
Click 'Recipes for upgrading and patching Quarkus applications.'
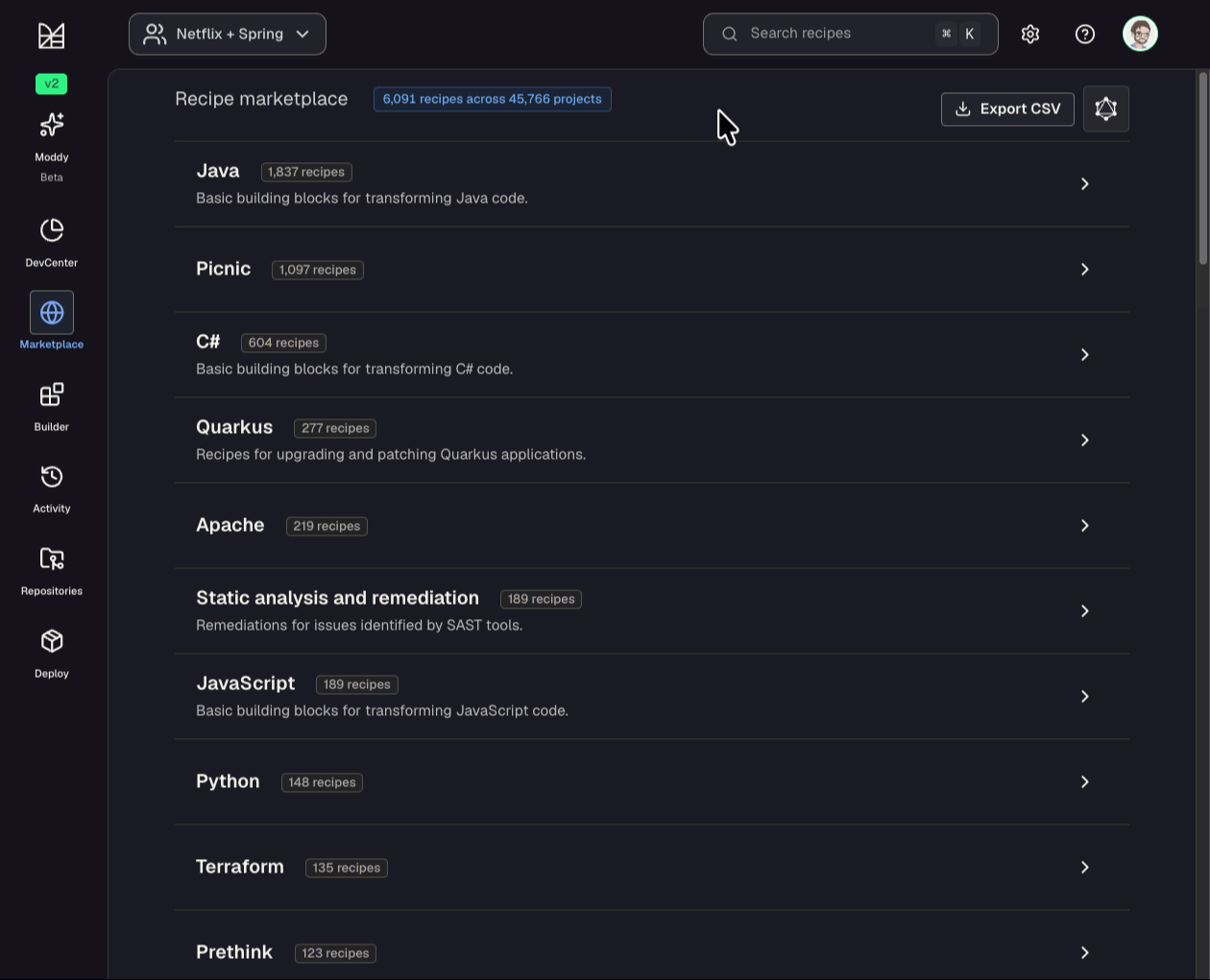click(x=391, y=454)
